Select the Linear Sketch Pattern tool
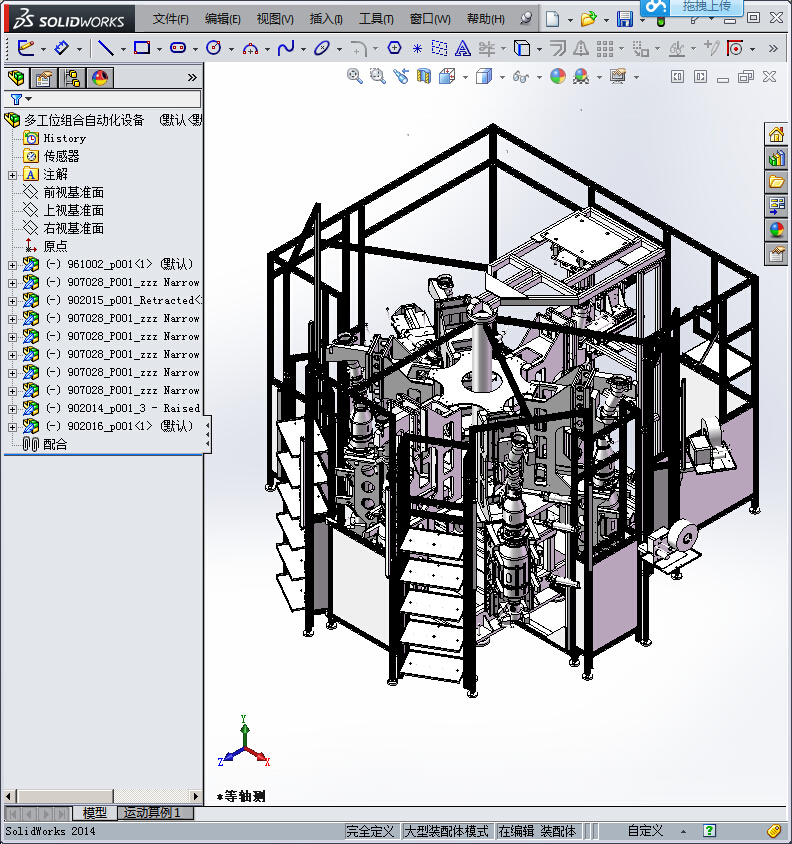 coord(605,49)
